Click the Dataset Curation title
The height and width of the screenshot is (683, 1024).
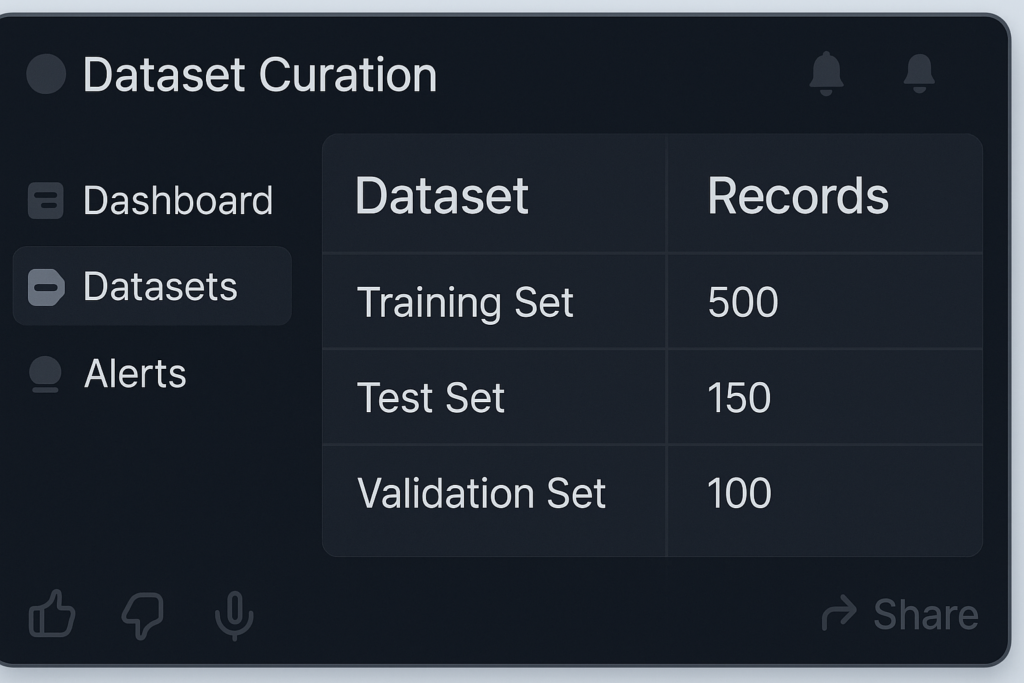pyautogui.click(x=259, y=75)
